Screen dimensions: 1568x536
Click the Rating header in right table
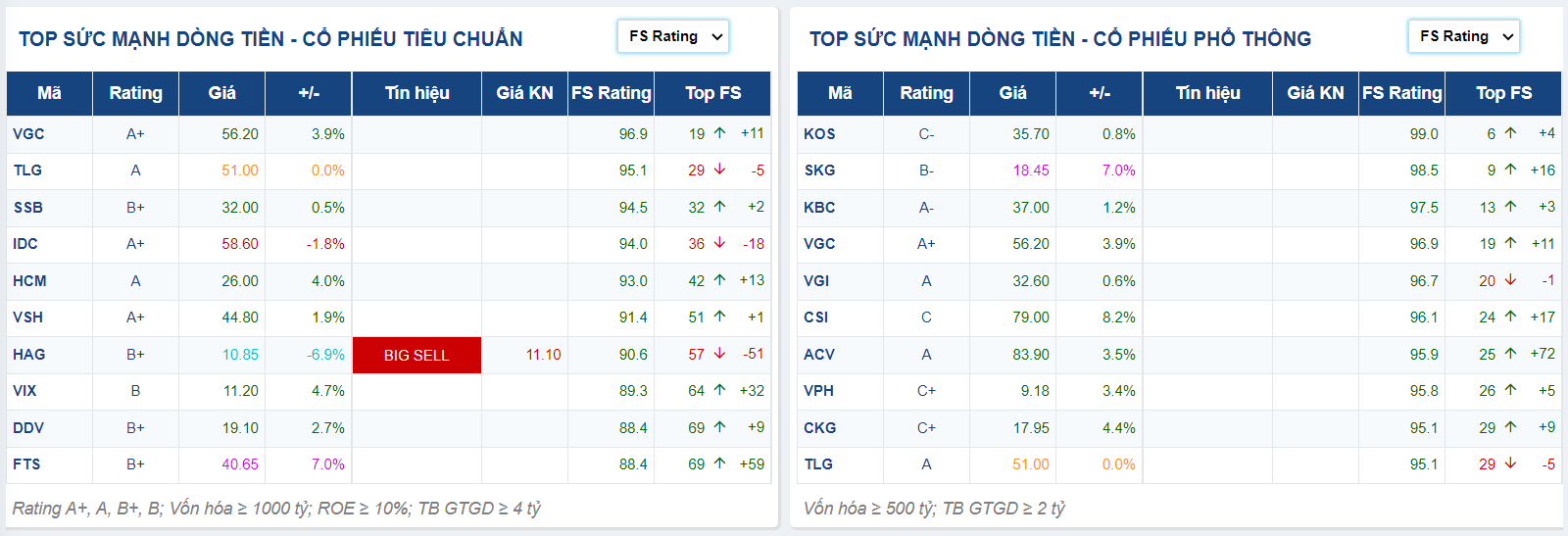(x=926, y=93)
